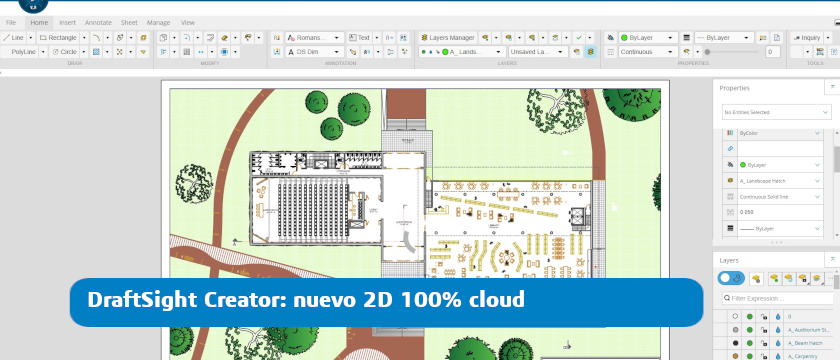Open the File menu

[11, 22]
